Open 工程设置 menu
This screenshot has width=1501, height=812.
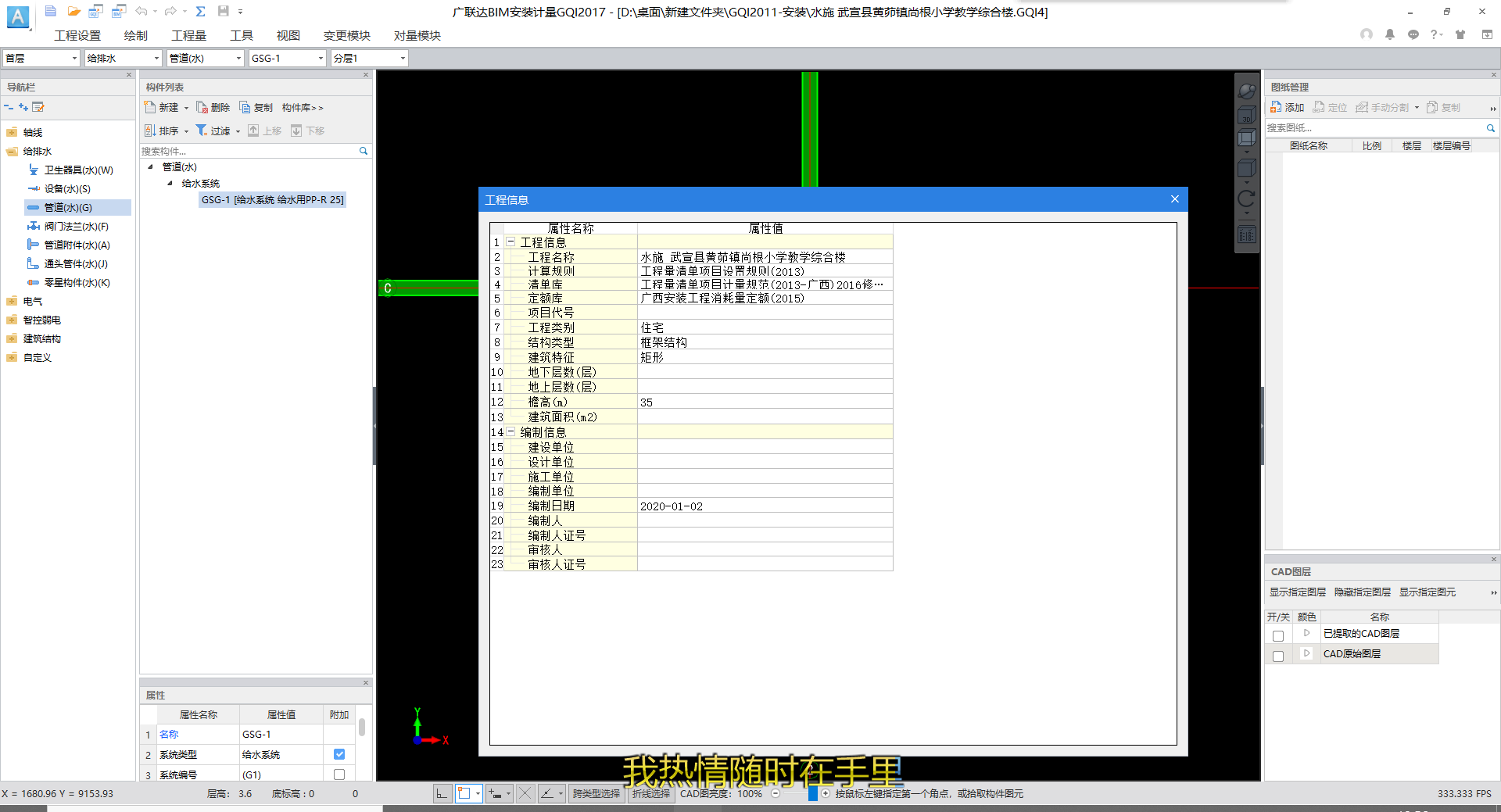coord(77,36)
